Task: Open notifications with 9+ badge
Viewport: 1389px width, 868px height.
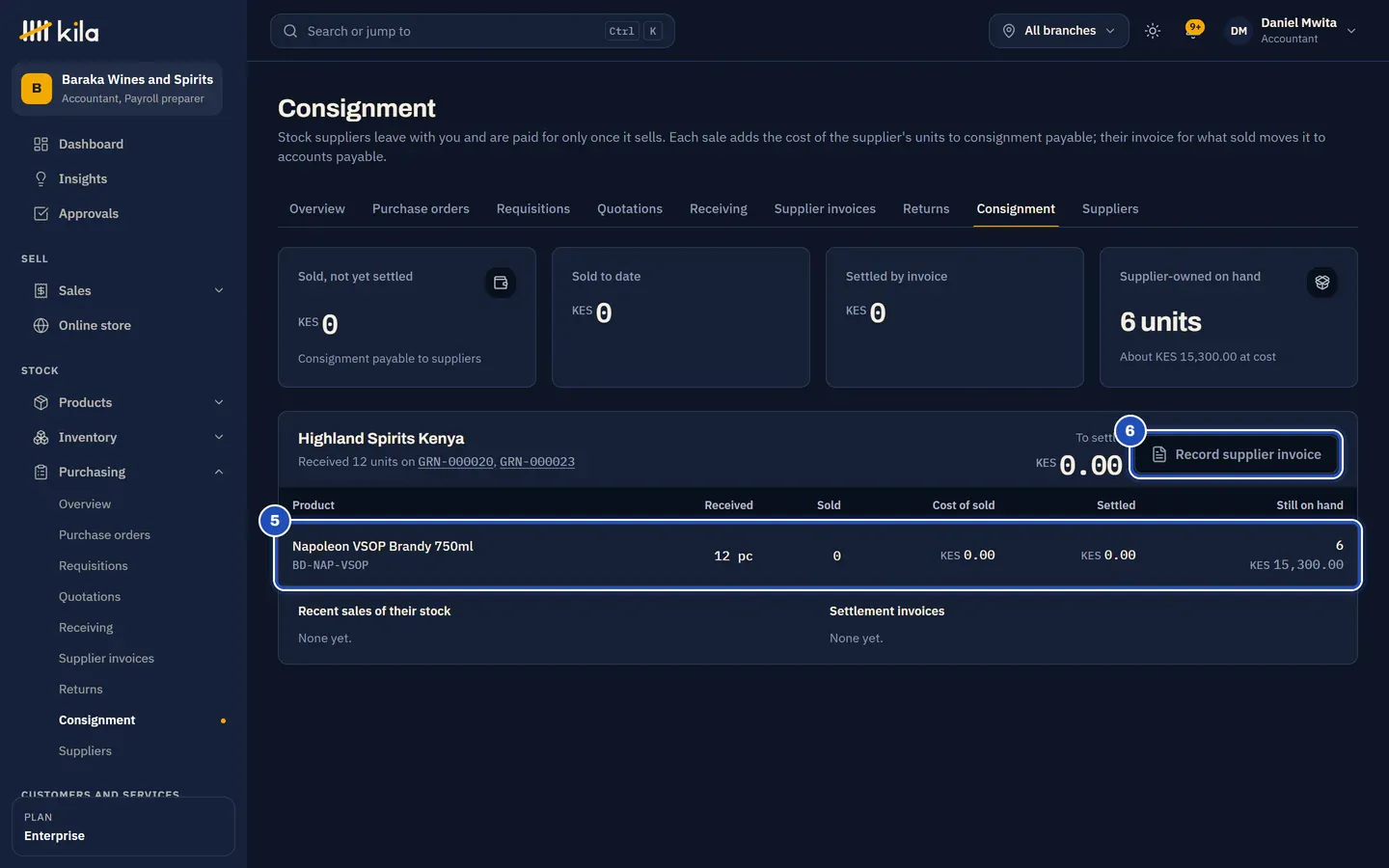Action: [x=1194, y=30]
